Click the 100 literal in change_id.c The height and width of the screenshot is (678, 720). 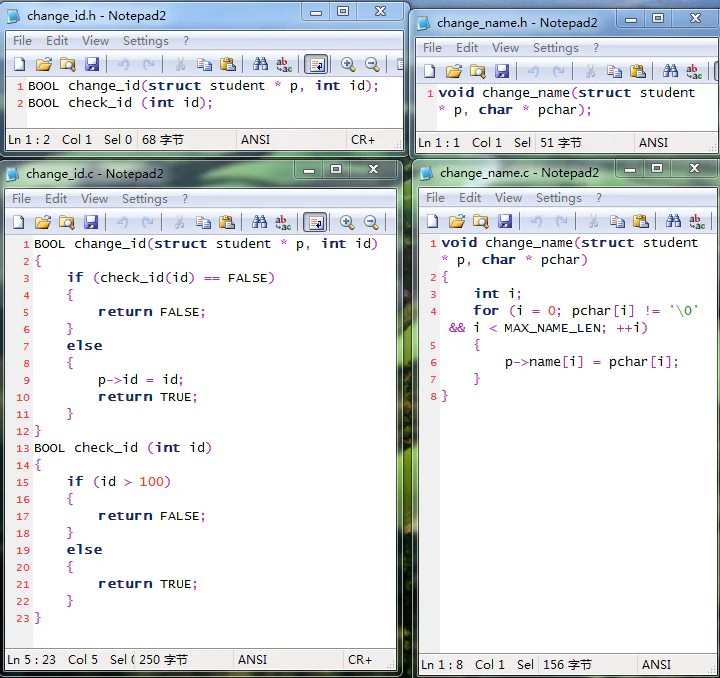(x=152, y=482)
